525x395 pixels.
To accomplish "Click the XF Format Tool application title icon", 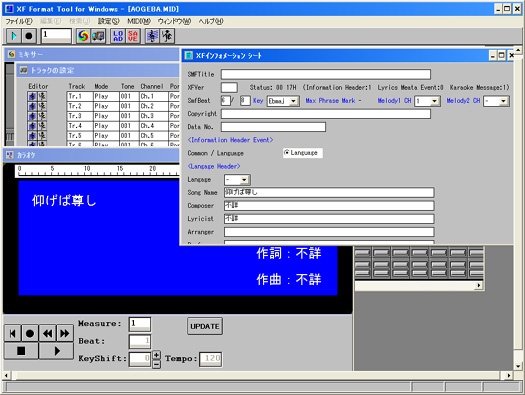I will (9, 9).
